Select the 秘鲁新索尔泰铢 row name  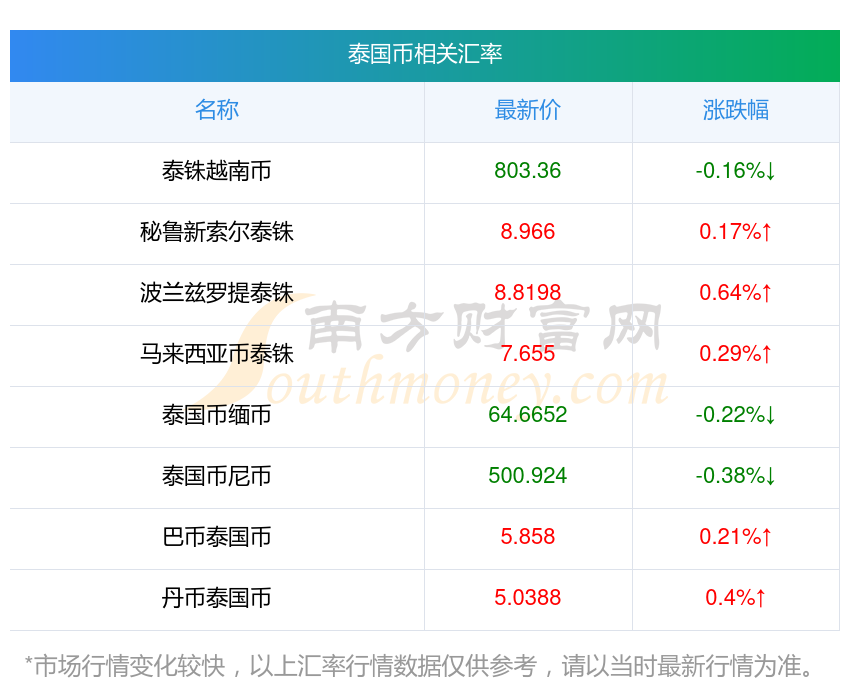click(x=217, y=232)
